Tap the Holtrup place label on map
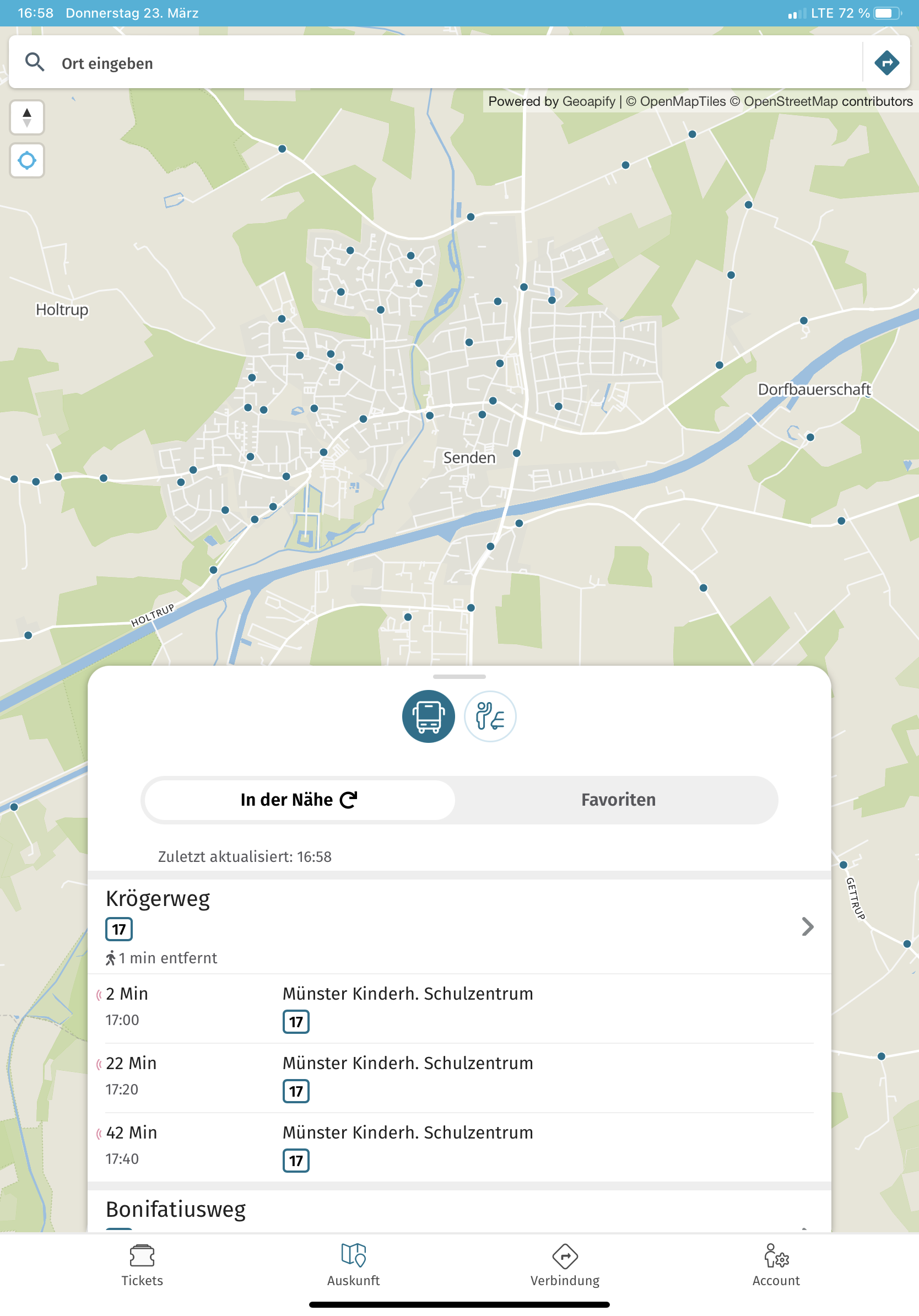 [x=62, y=310]
